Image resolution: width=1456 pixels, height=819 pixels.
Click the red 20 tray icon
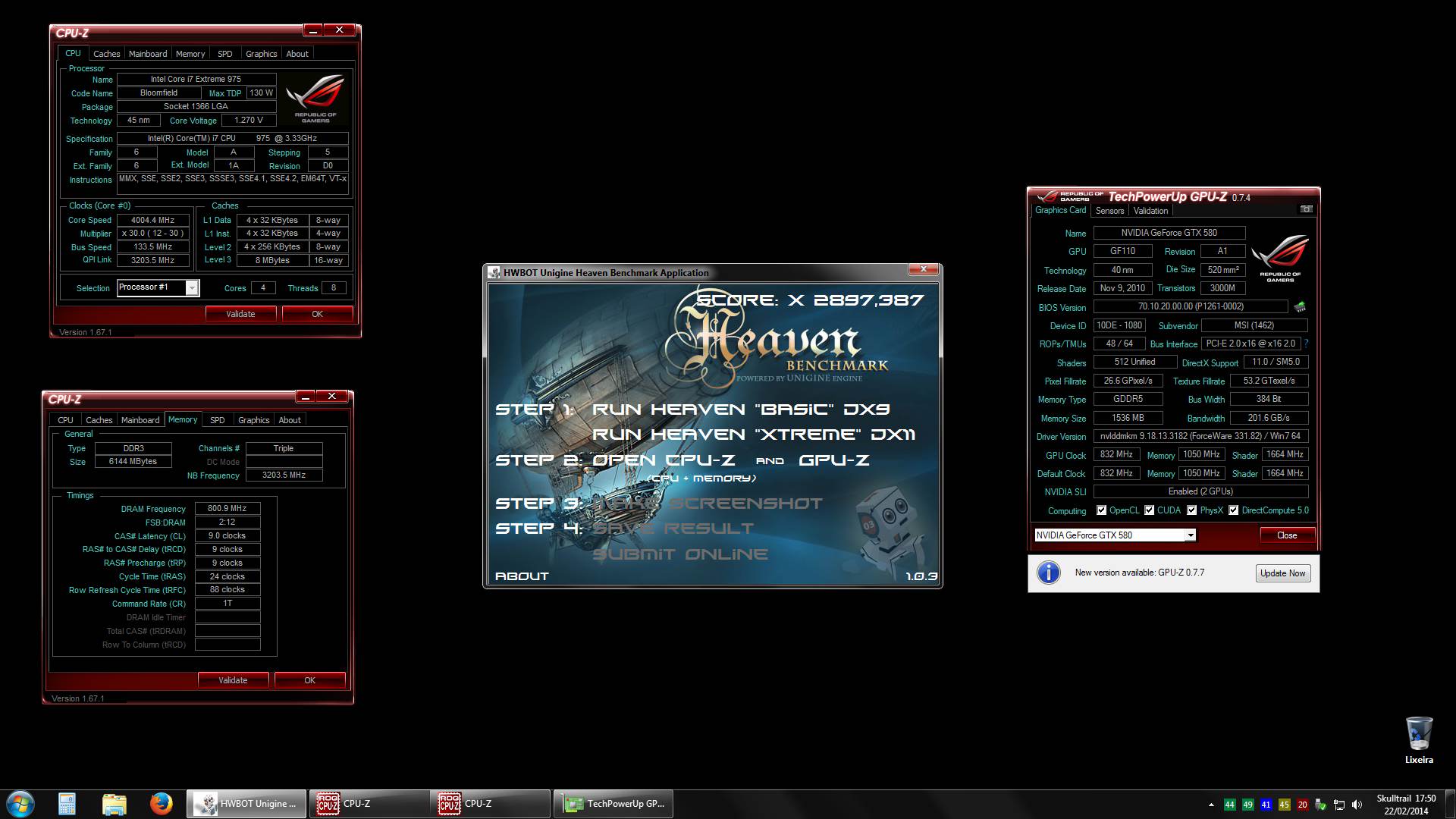1302,805
